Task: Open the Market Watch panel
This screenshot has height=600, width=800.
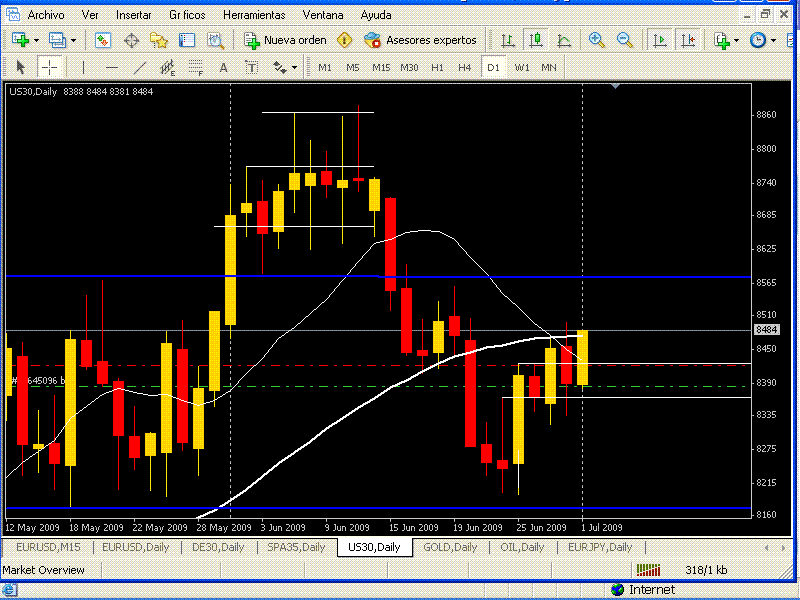Action: click(x=103, y=40)
